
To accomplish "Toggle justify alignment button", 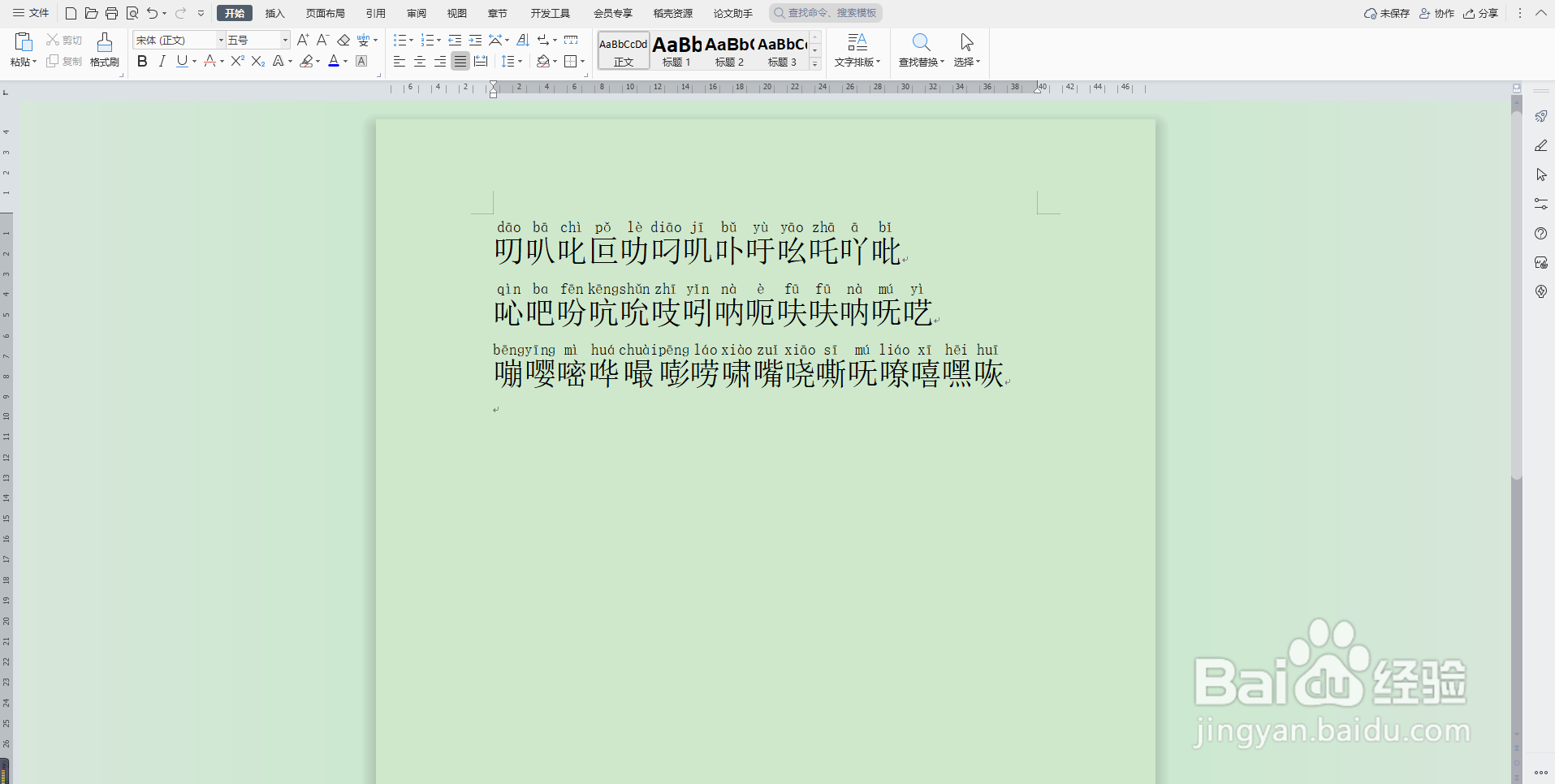I will click(x=460, y=61).
